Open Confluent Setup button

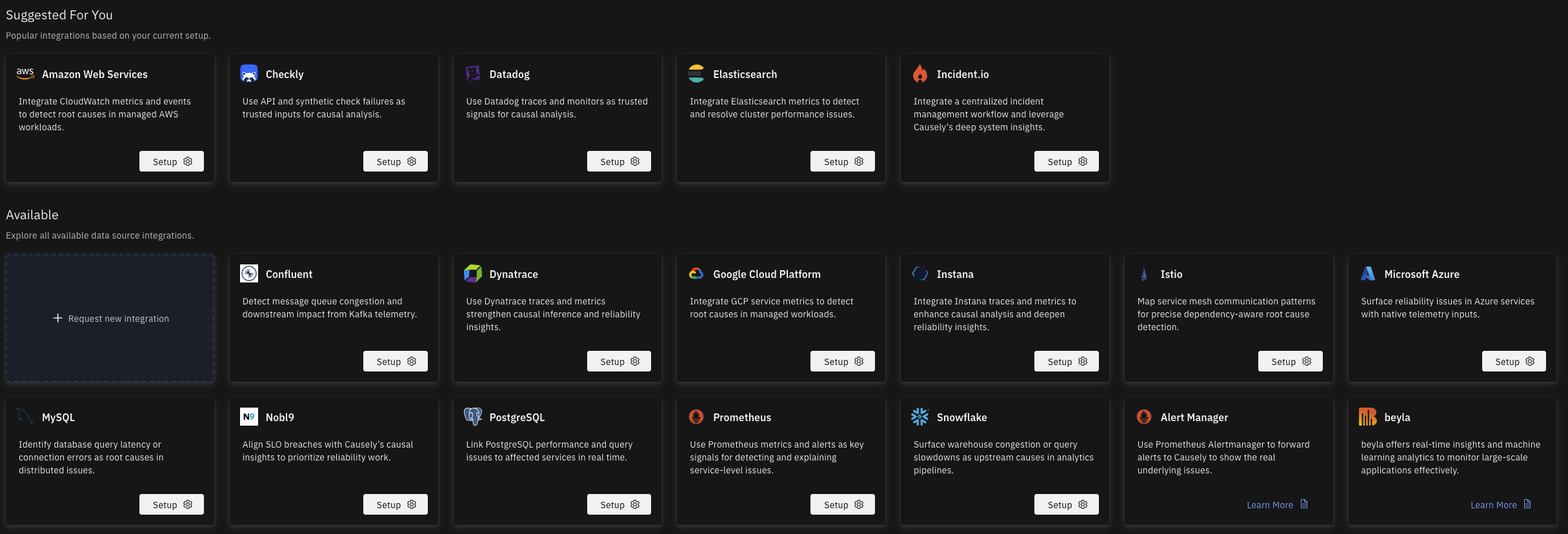coord(396,361)
